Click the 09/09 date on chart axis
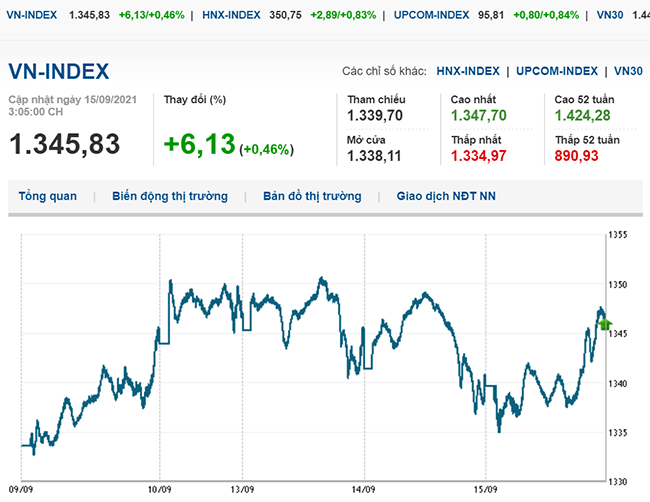The width and height of the screenshot is (650, 502). click(21, 490)
